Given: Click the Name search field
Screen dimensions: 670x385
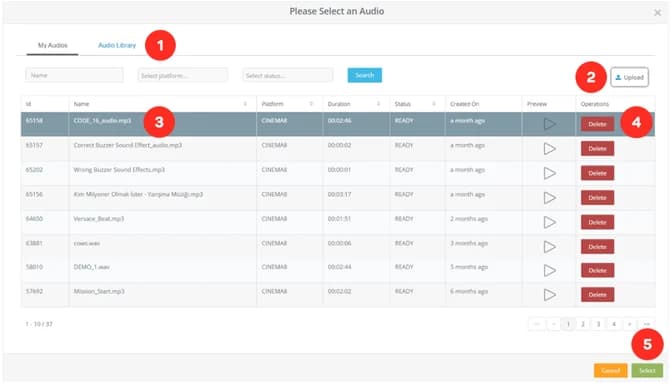Looking at the screenshot, I should 74,75.
